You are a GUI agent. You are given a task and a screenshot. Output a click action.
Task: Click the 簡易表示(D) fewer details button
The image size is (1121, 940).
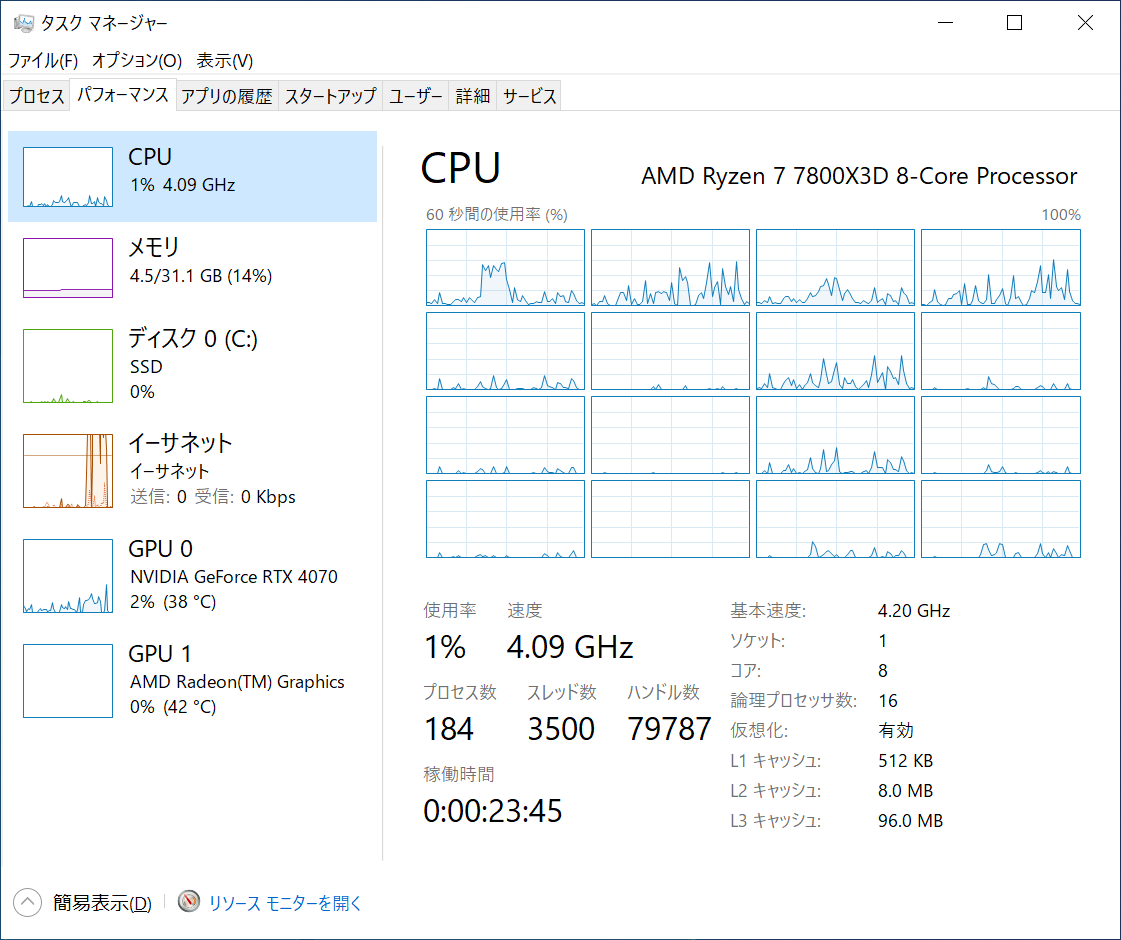click(102, 904)
